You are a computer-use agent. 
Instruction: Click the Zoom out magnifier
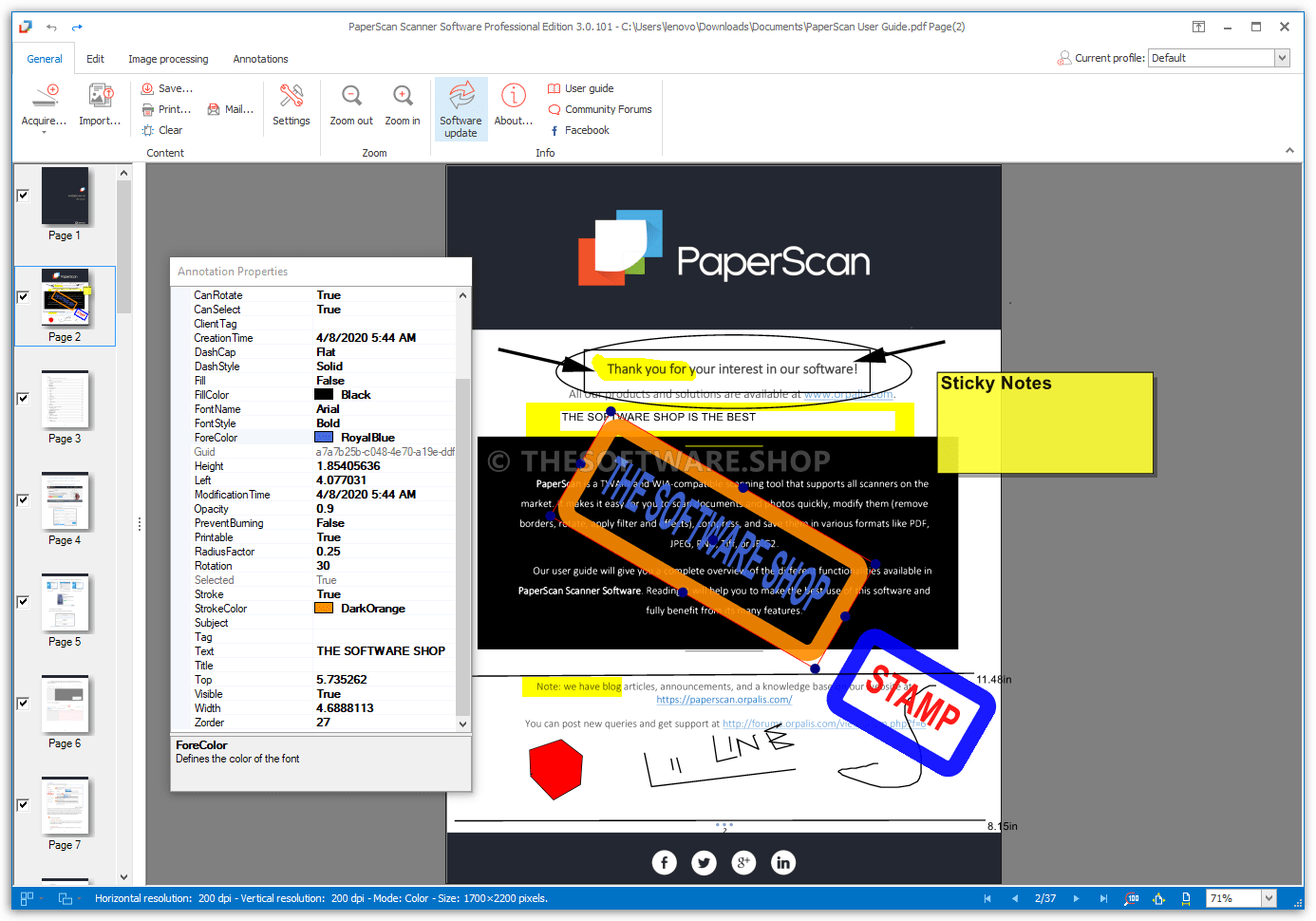[351, 97]
